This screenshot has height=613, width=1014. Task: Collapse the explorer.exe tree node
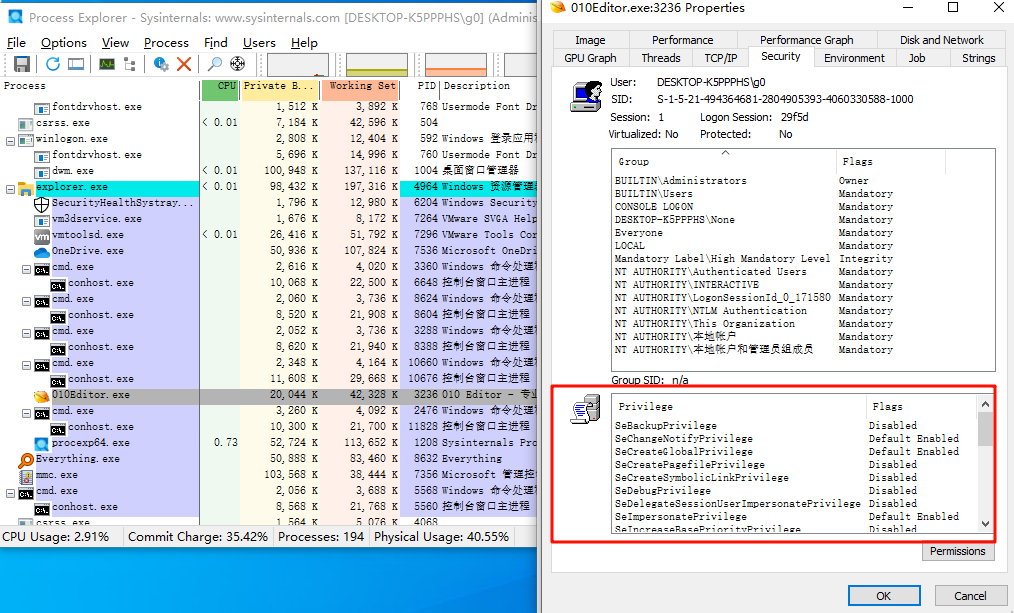pyautogui.click(x=10, y=189)
